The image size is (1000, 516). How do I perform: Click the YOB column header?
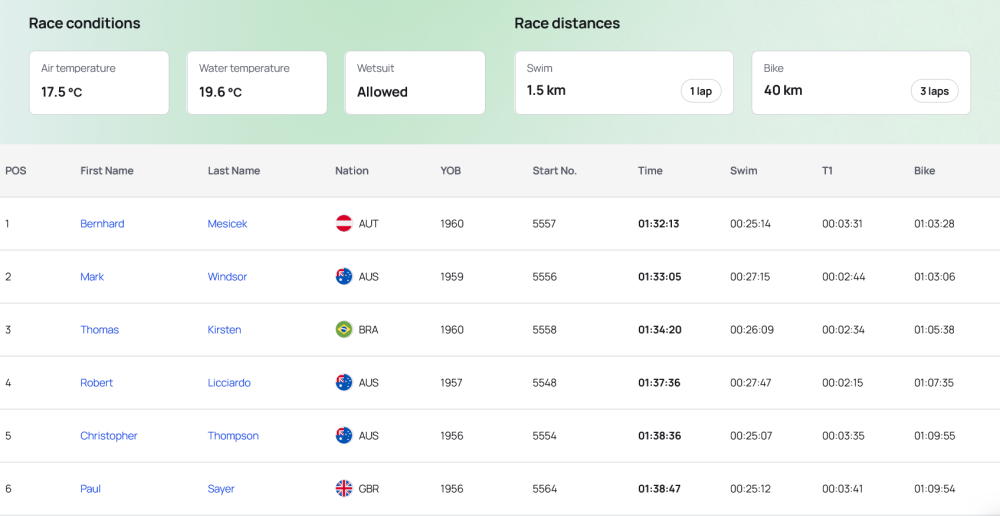click(451, 171)
